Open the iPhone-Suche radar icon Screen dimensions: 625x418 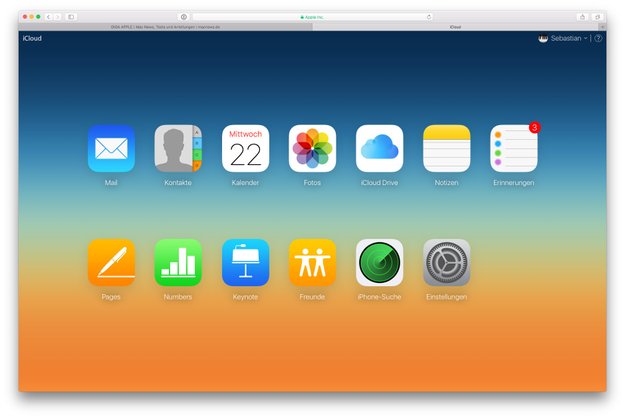[379, 262]
